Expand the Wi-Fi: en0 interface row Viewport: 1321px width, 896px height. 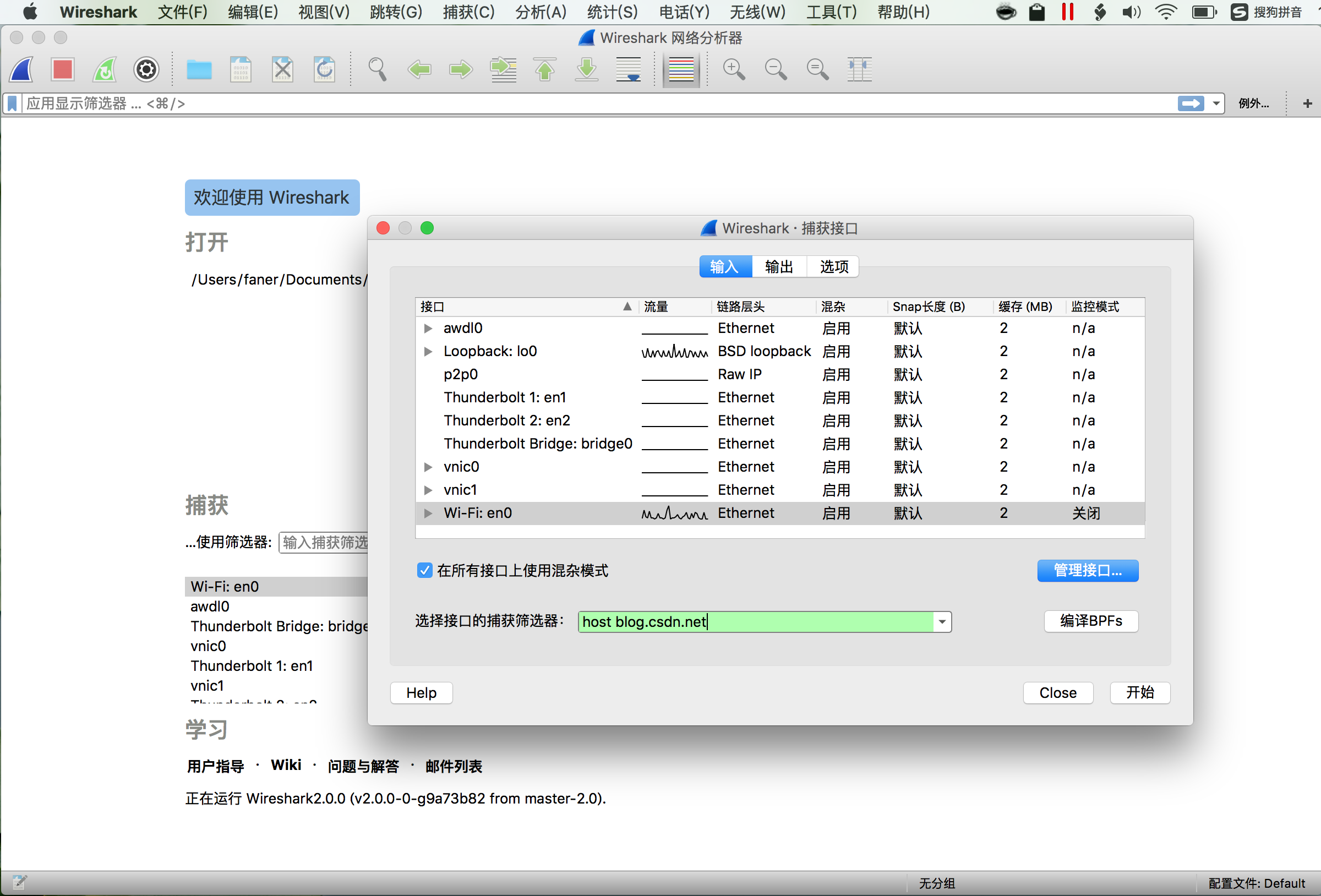click(x=428, y=513)
